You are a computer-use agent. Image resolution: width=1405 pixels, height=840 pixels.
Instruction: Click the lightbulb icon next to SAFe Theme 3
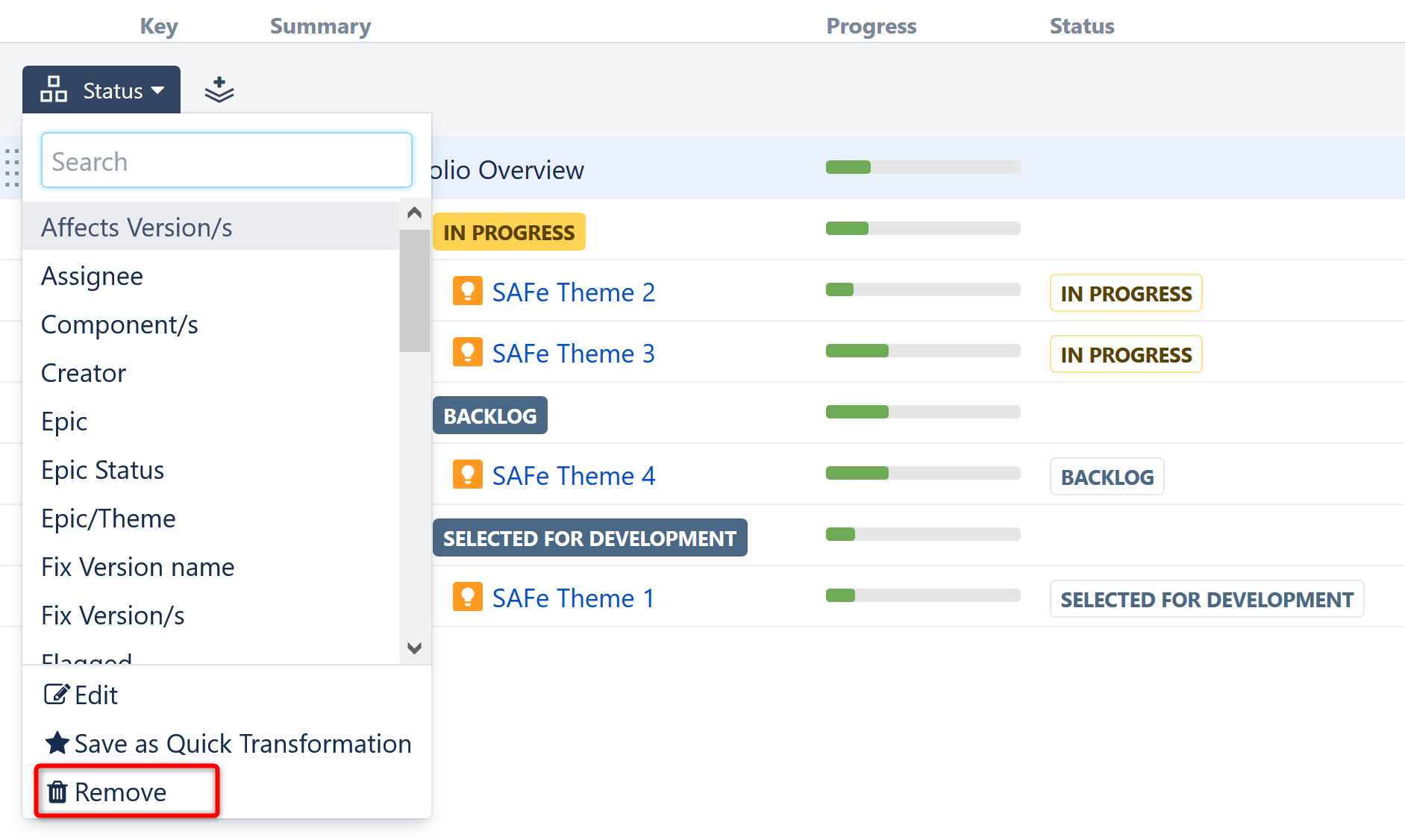467,352
